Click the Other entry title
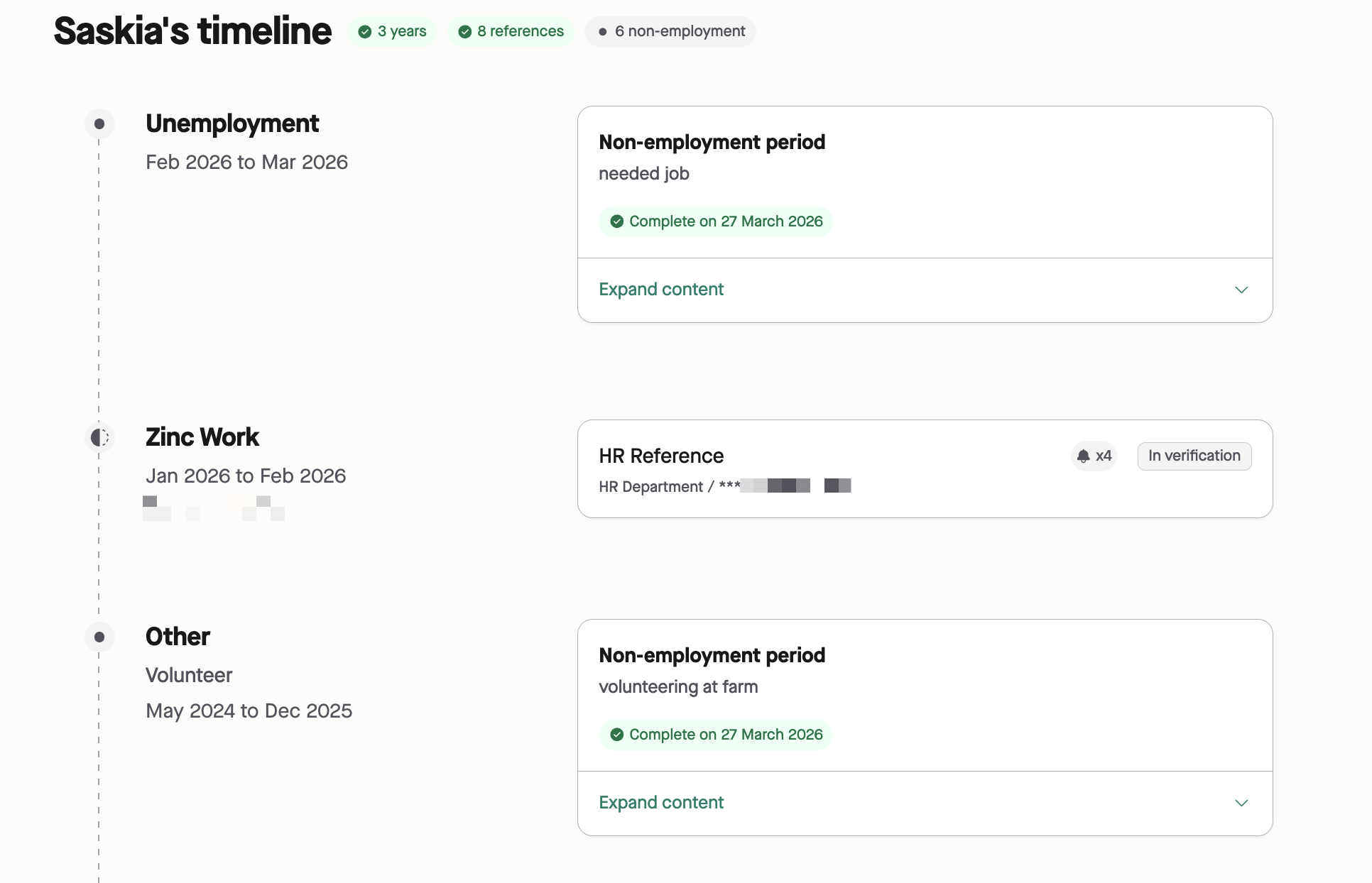Viewport: 1372px width, 883px height. coord(178,637)
